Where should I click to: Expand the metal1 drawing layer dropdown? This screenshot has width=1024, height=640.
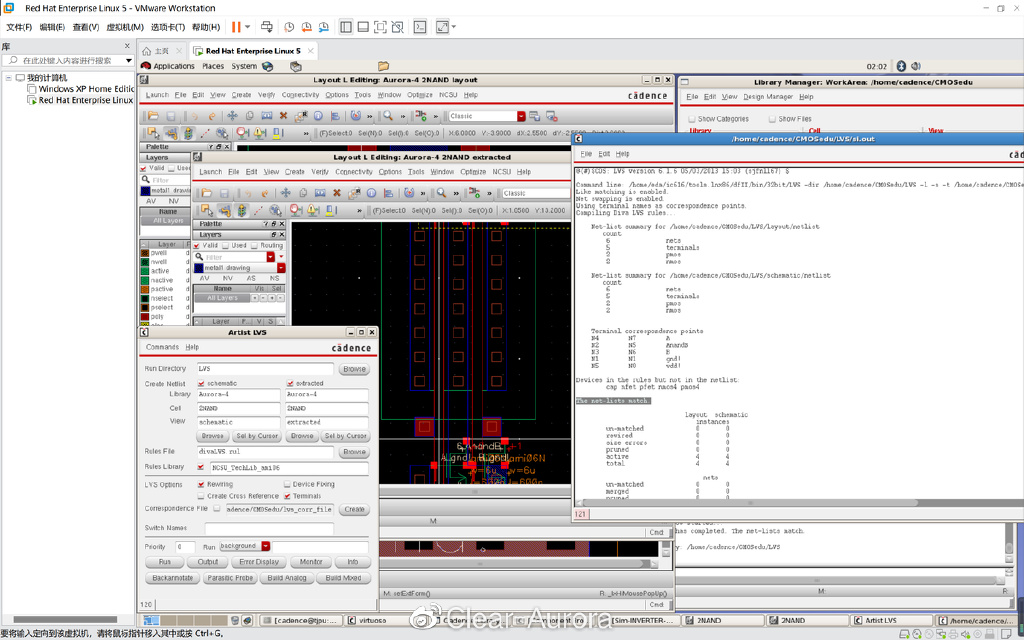pyautogui.click(x=281, y=268)
